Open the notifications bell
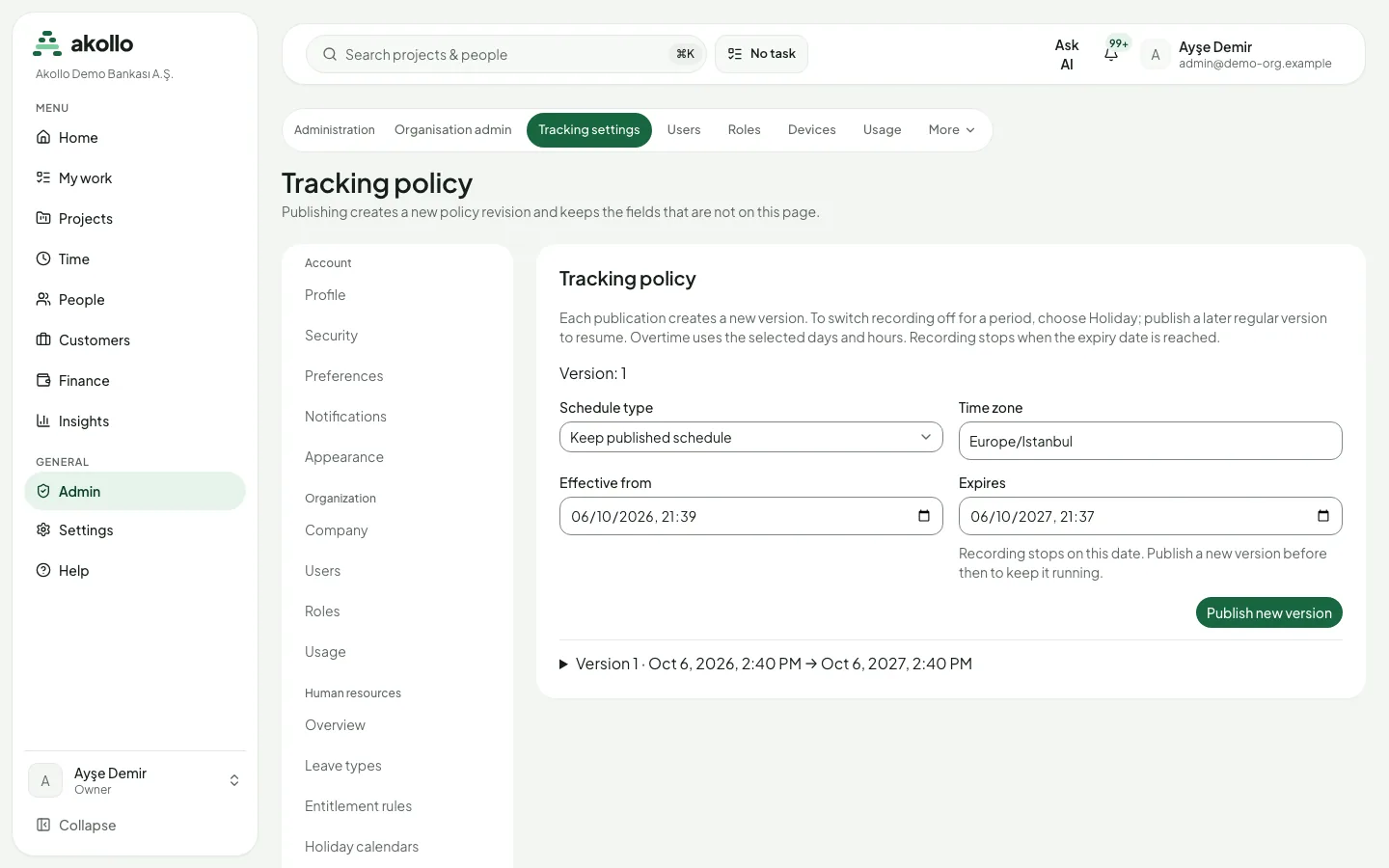 coord(1111,55)
